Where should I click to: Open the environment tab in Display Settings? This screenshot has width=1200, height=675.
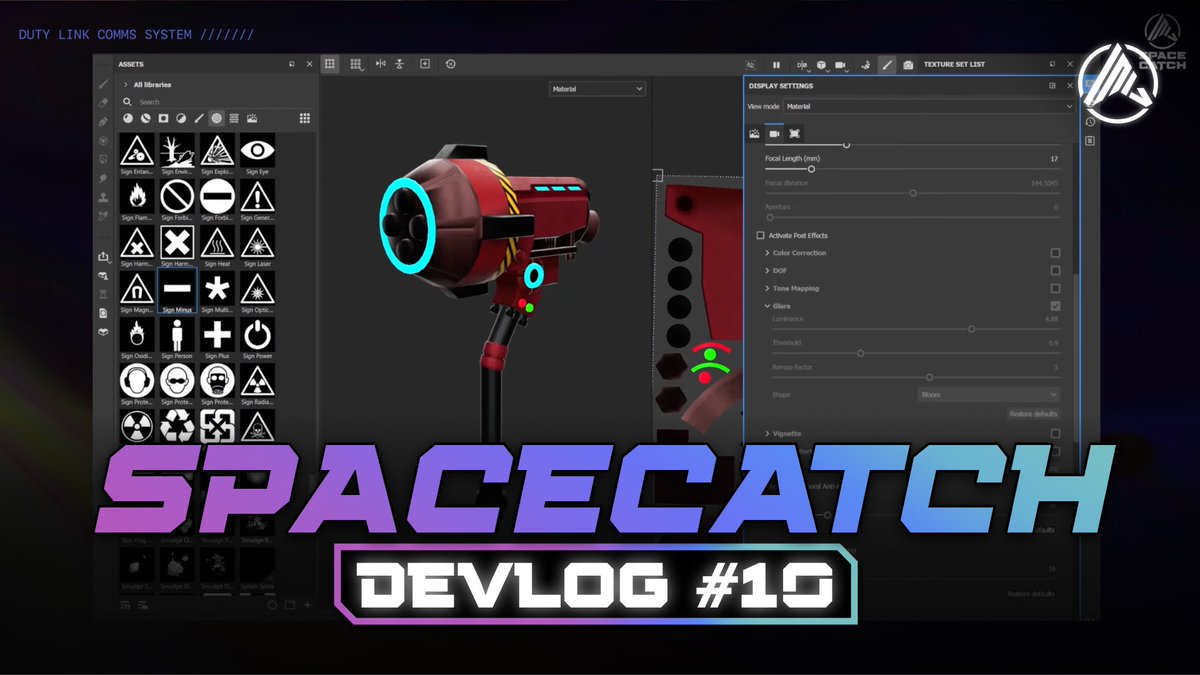click(x=754, y=134)
